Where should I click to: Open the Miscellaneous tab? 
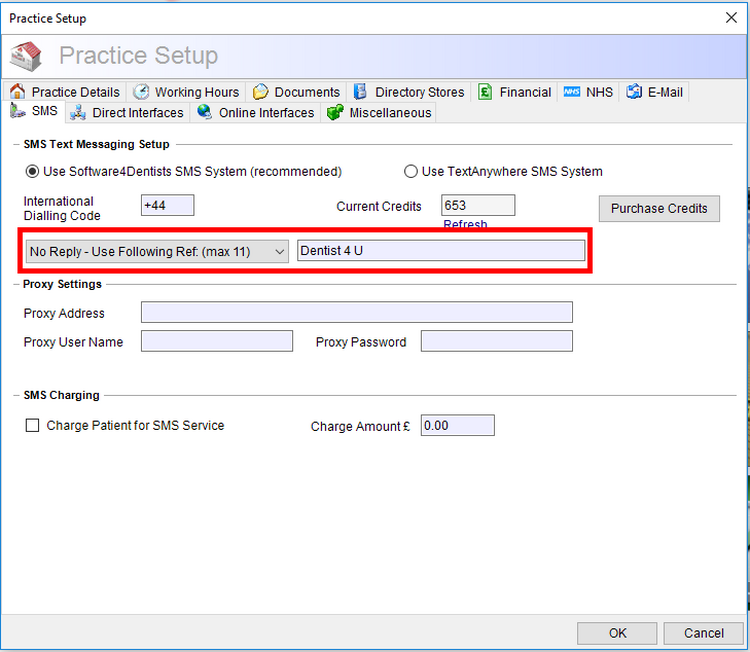[379, 113]
